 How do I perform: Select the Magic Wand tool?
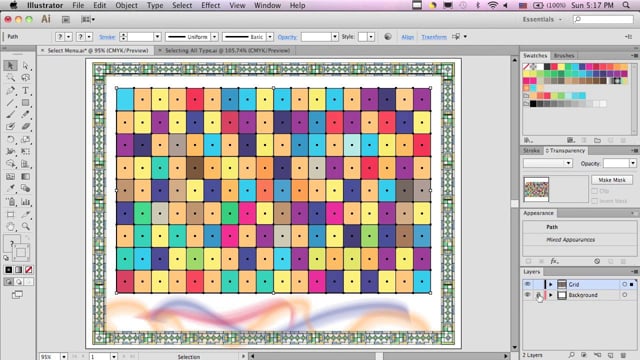tap(11, 78)
